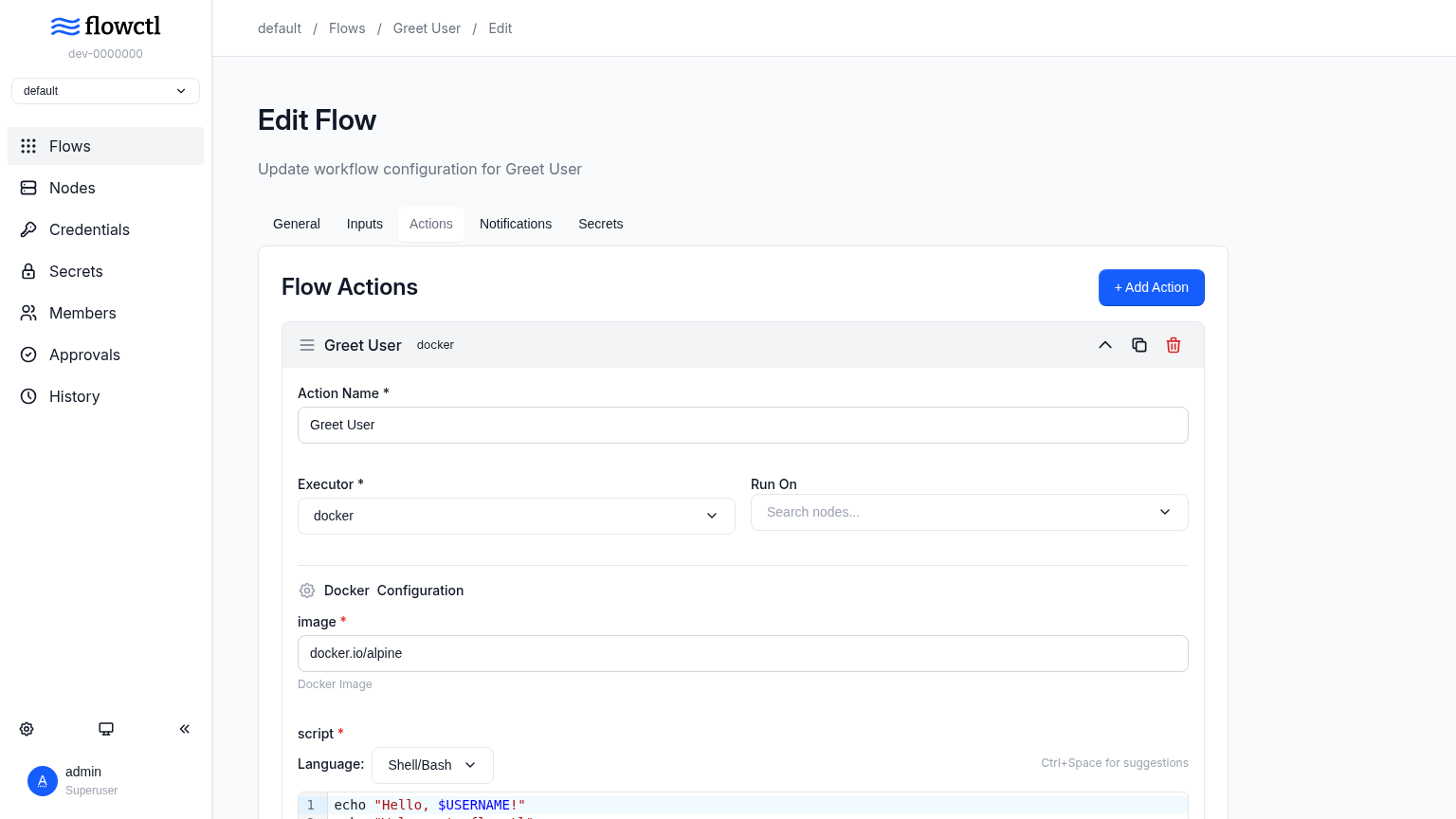Click the admin user name
This screenshot has width=1456, height=819.
pos(83,772)
